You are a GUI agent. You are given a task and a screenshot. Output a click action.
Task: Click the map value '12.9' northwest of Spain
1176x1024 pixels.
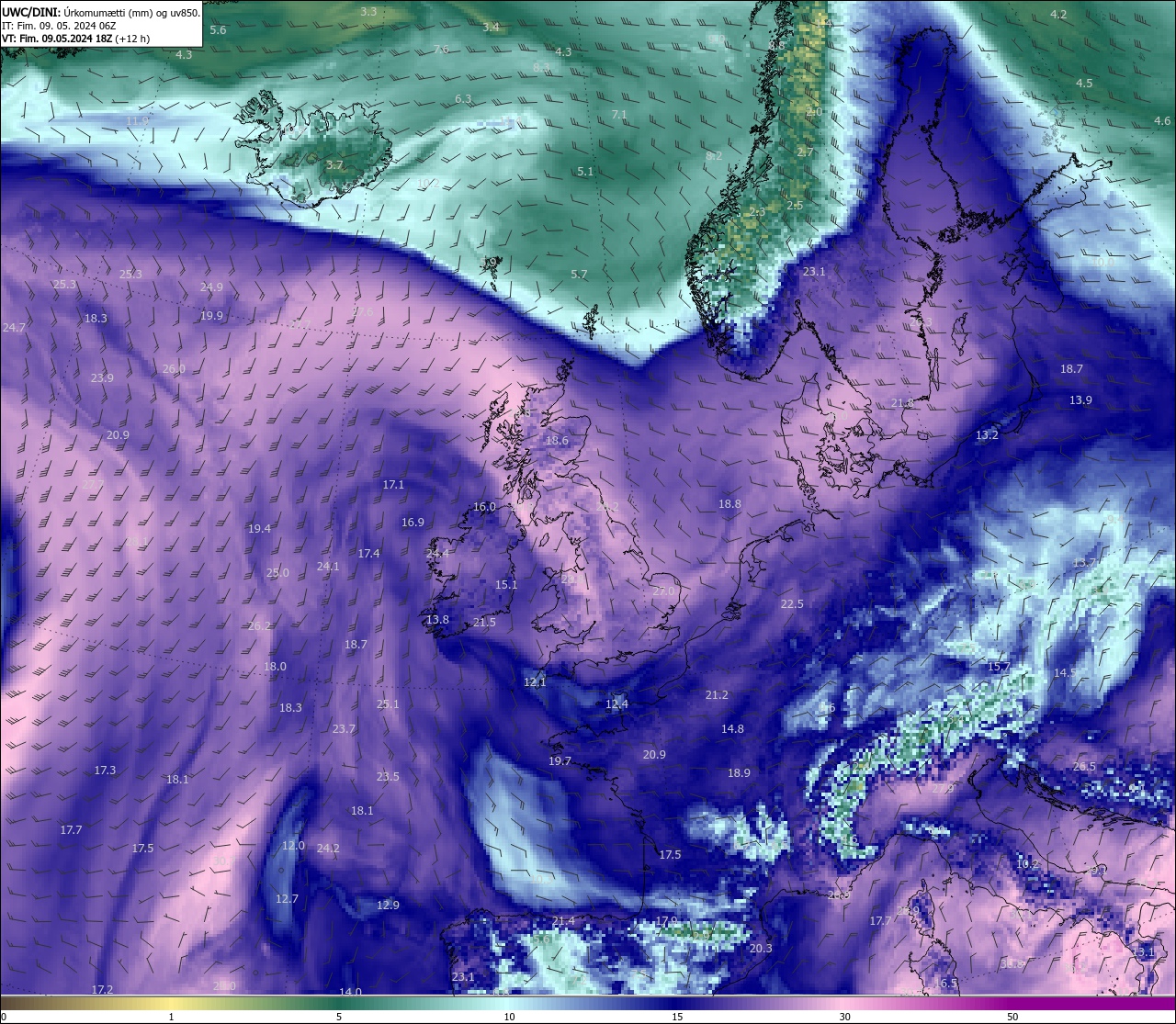388,906
